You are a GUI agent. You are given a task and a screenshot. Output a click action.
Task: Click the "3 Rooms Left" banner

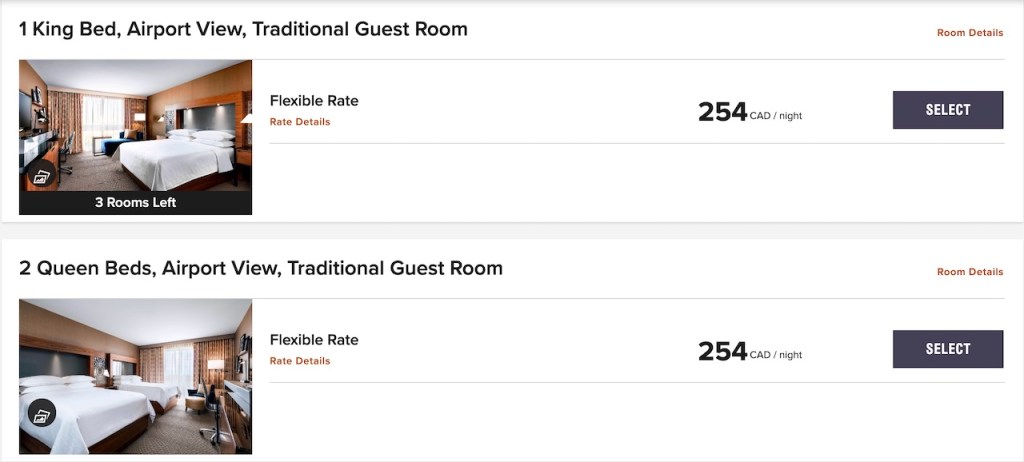point(135,203)
